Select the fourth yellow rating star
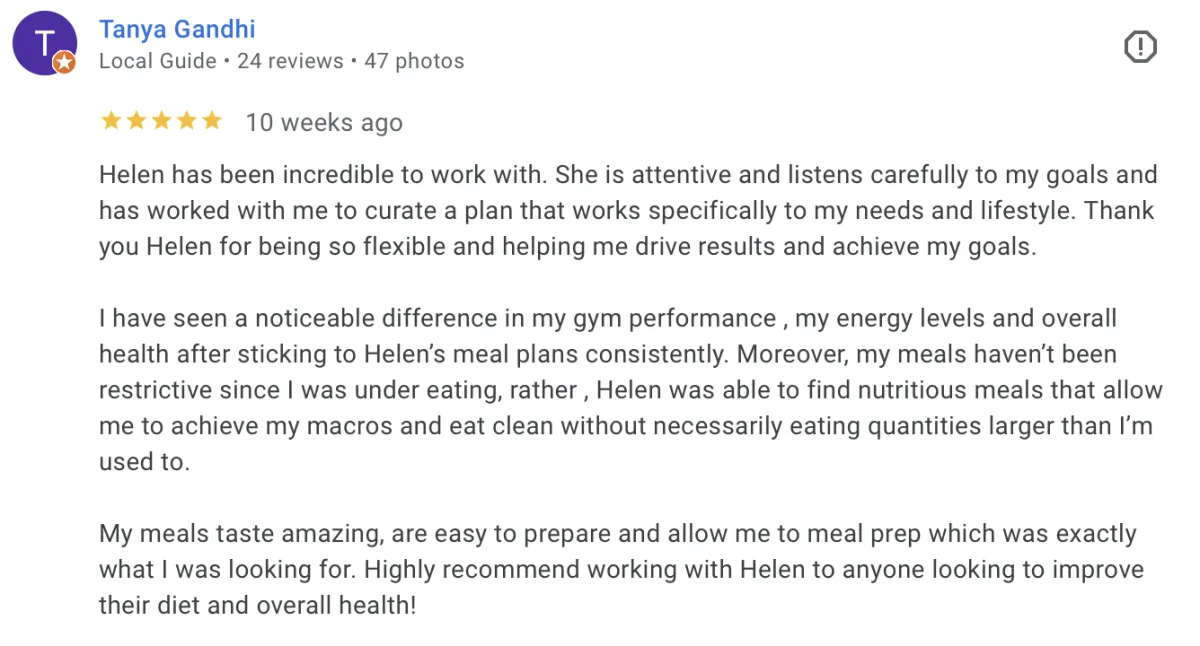The image size is (1200, 646). pyautogui.click(x=185, y=121)
